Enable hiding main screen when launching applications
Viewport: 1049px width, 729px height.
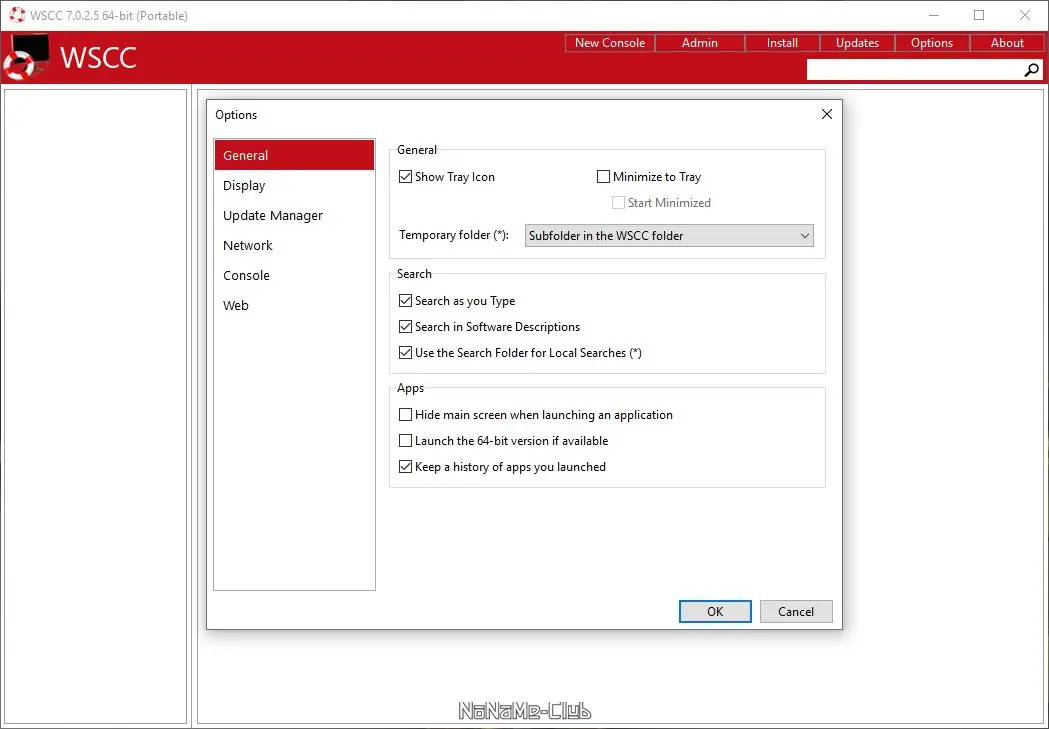pos(406,414)
